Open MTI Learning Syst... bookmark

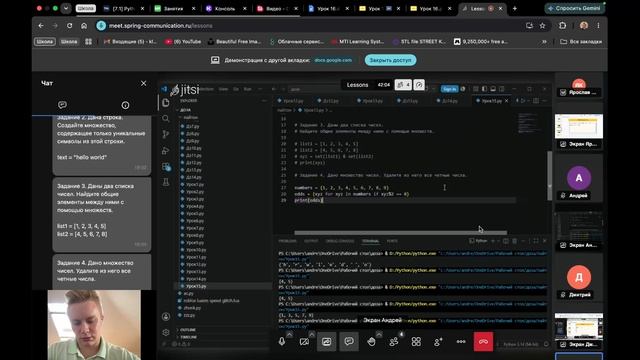click(x=358, y=42)
